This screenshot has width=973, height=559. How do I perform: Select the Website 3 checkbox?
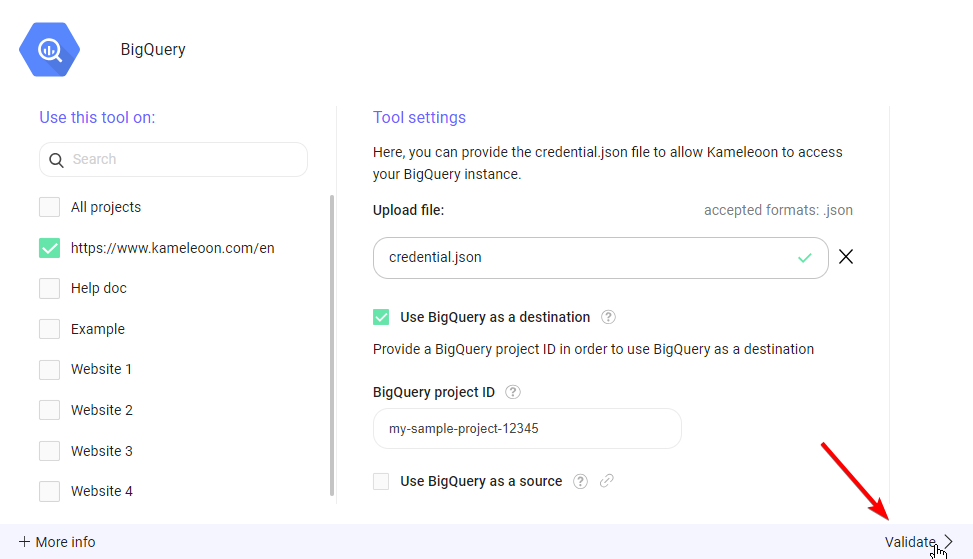[49, 451]
